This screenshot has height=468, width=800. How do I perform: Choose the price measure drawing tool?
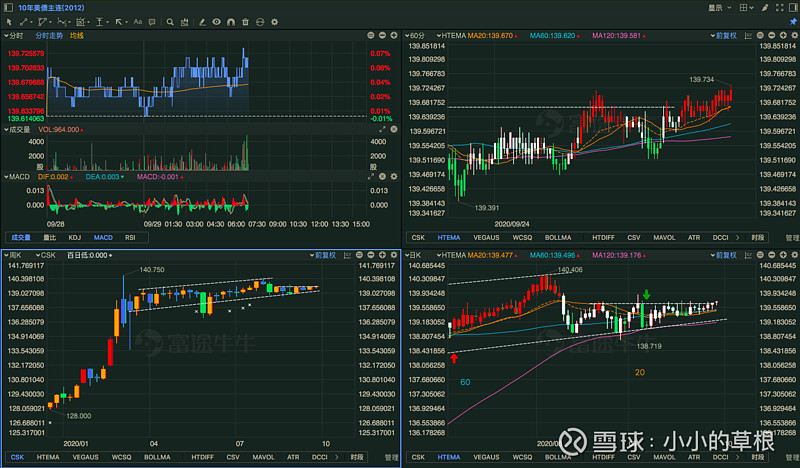tap(99, 22)
